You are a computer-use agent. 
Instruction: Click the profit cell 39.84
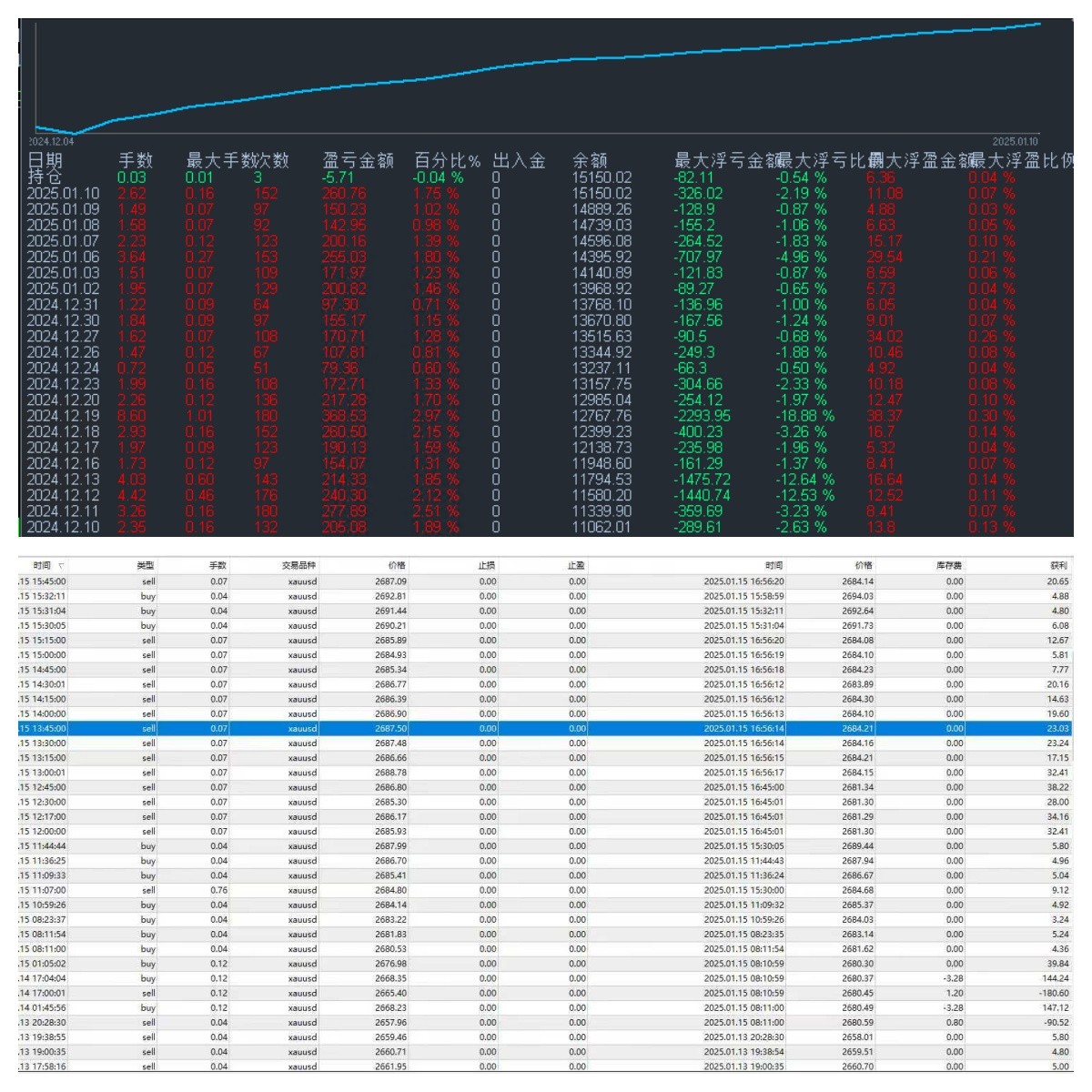1058,964
